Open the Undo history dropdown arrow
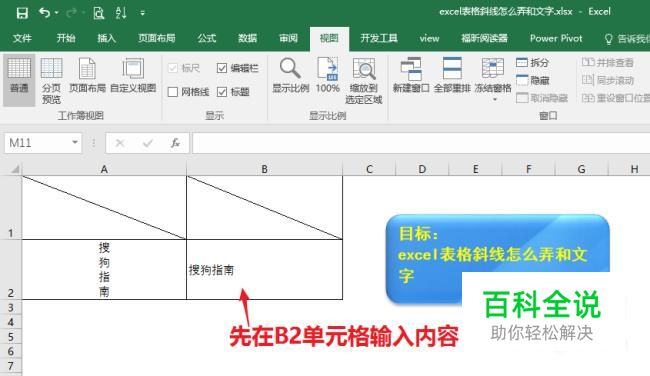This screenshot has width=650, height=376. [x=56, y=13]
